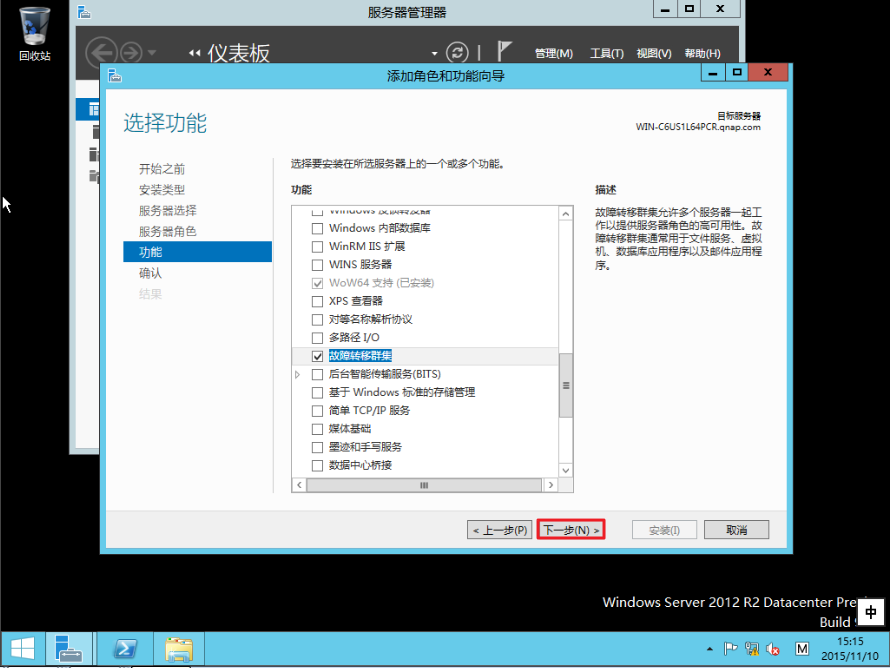Viewport: 890px width, 668px height.
Task: Click the 仪表板 breadcrumb title
Action: [238, 53]
